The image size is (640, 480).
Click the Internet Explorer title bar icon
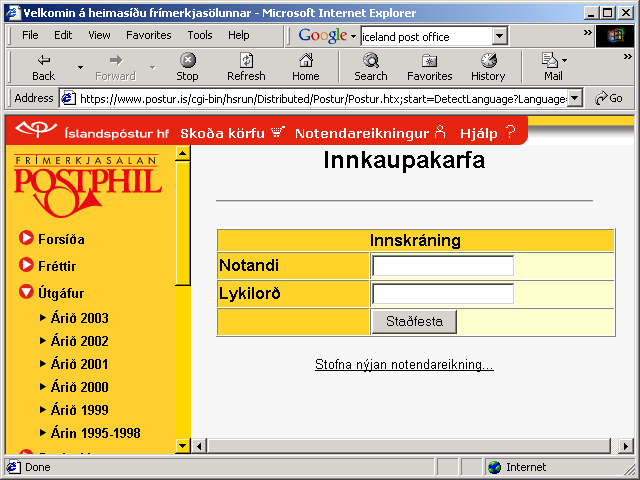[x=13, y=13]
